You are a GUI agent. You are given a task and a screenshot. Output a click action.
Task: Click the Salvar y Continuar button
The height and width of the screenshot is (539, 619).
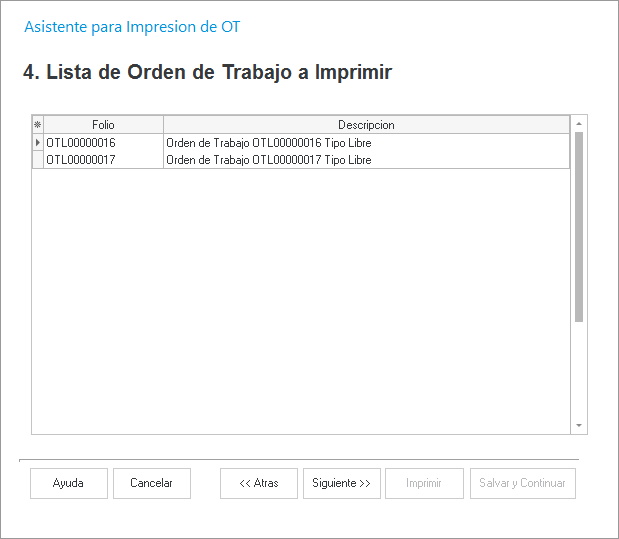coord(522,483)
